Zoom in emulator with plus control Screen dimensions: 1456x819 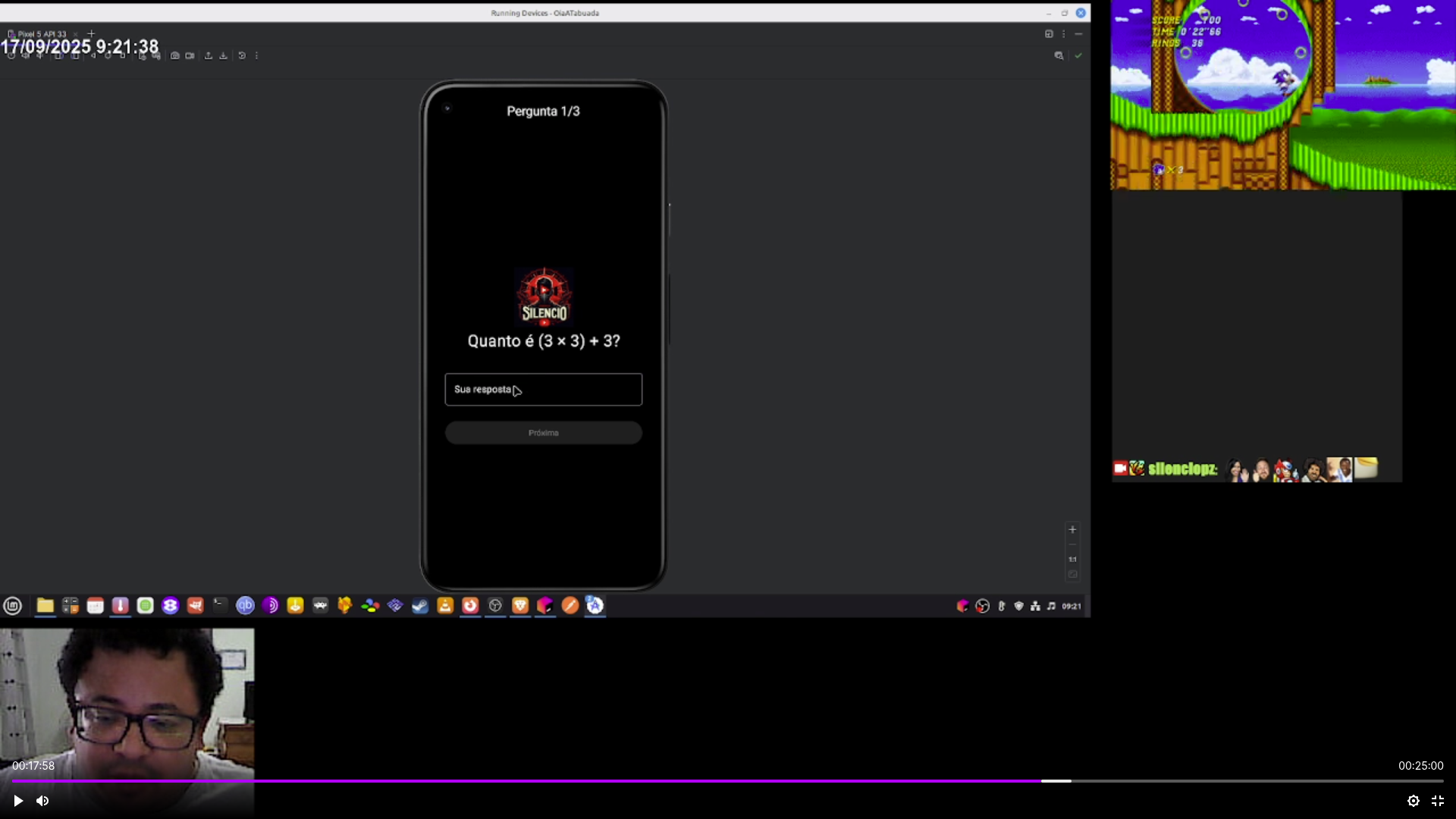[x=1072, y=529]
